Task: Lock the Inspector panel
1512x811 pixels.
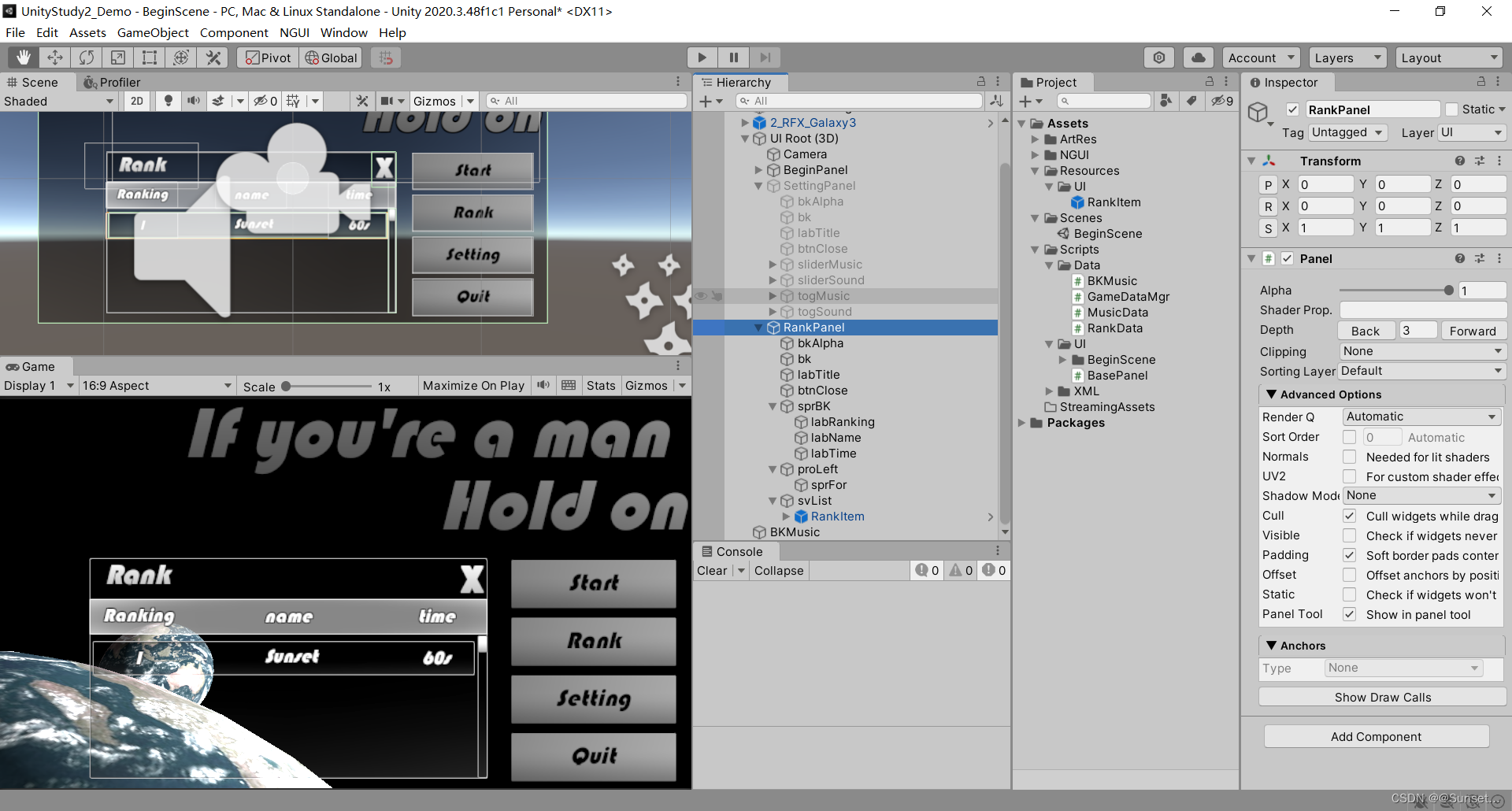Action: point(1480,82)
